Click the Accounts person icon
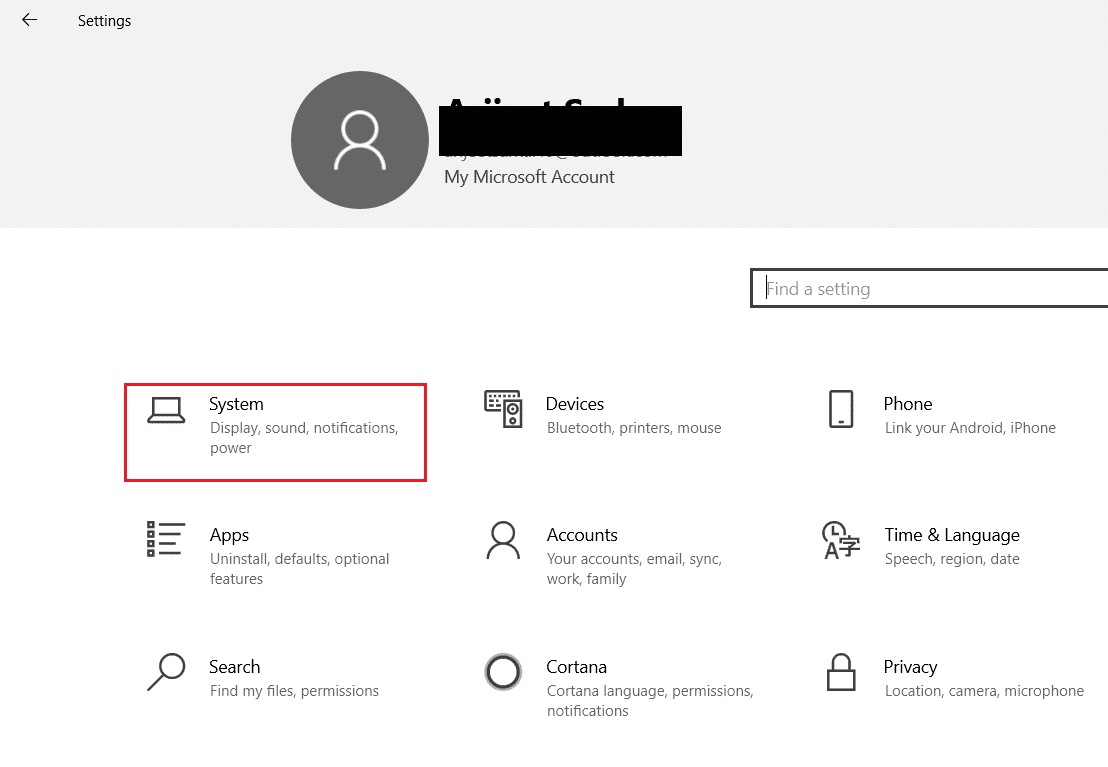This screenshot has height=767, width=1108. point(503,539)
